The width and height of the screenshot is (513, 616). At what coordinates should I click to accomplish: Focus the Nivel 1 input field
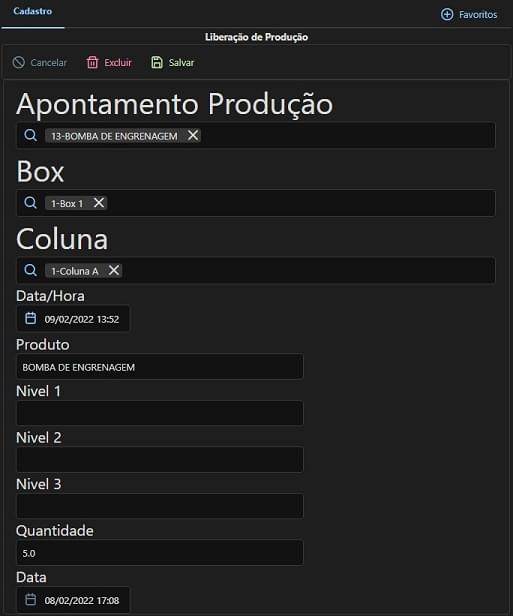tap(159, 413)
